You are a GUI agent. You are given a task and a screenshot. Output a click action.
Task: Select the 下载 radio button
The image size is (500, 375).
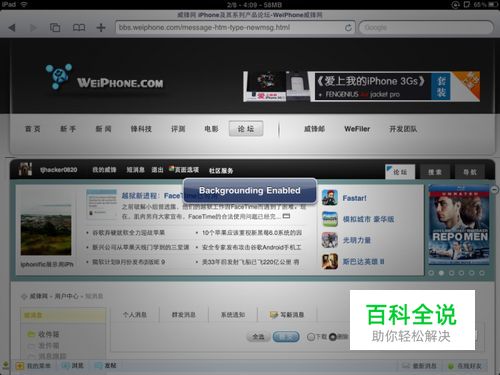tap(311, 337)
